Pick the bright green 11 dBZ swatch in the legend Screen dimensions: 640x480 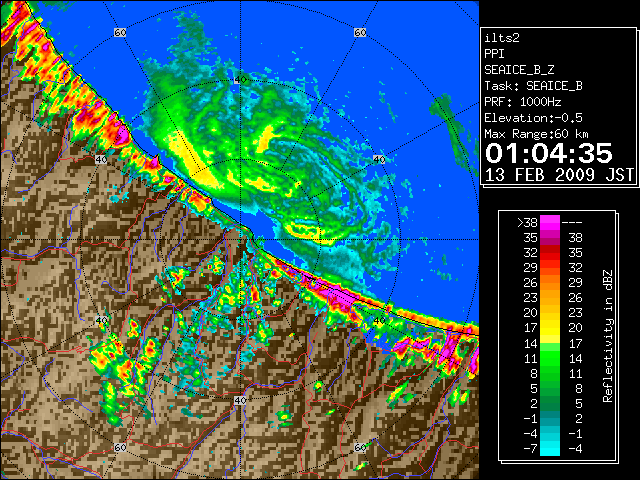pyautogui.click(x=550, y=358)
